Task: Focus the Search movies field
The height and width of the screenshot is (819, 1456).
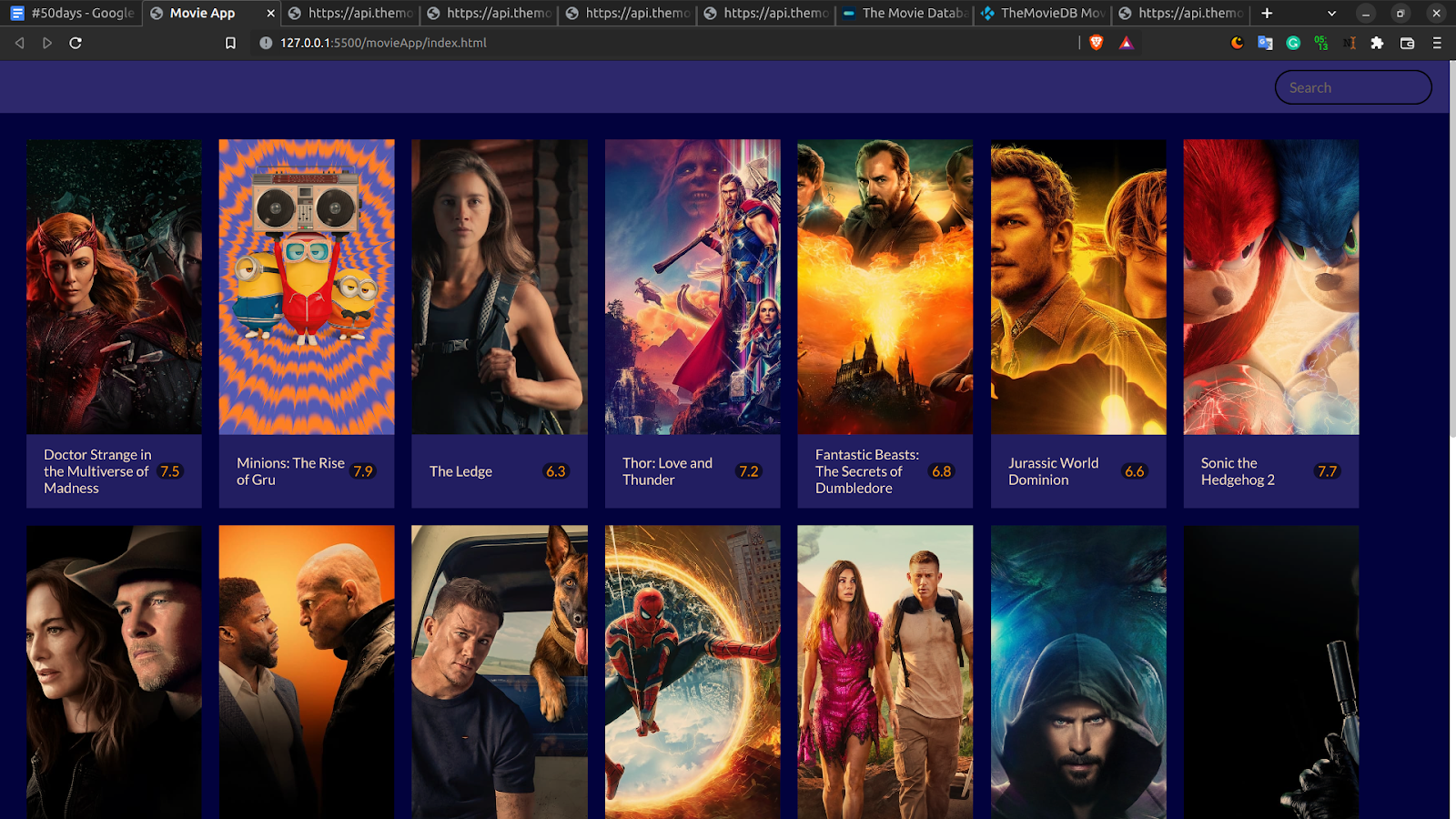Action: (1353, 87)
